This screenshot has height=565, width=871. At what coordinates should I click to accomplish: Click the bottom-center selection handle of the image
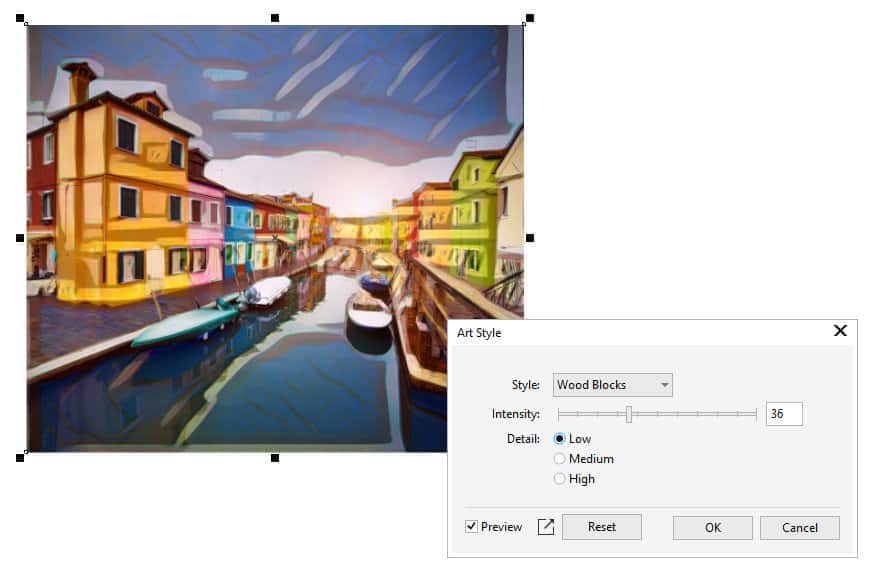275,458
